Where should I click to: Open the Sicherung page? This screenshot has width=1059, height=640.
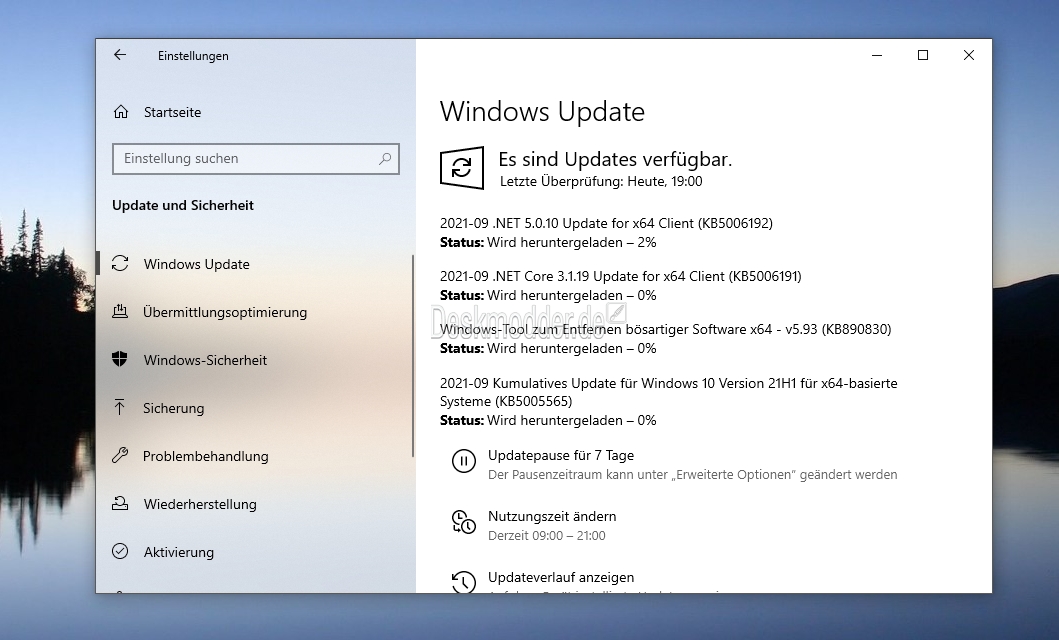[x=174, y=408]
